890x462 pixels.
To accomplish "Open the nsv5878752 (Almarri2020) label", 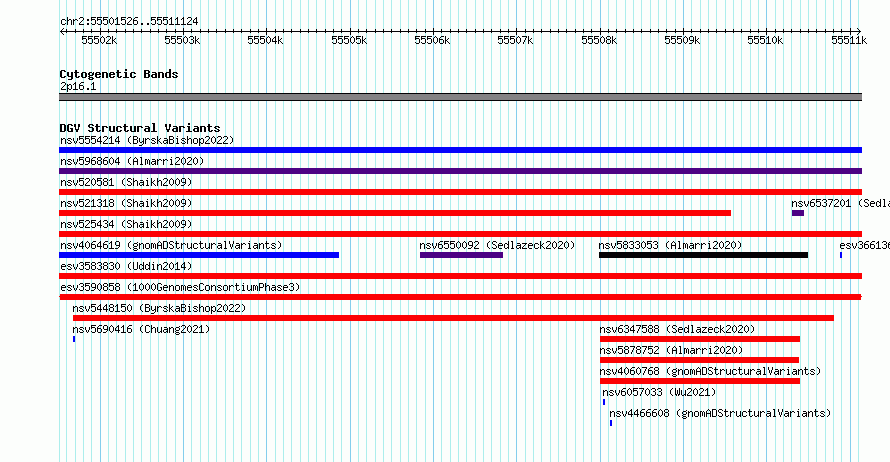I will [671, 350].
